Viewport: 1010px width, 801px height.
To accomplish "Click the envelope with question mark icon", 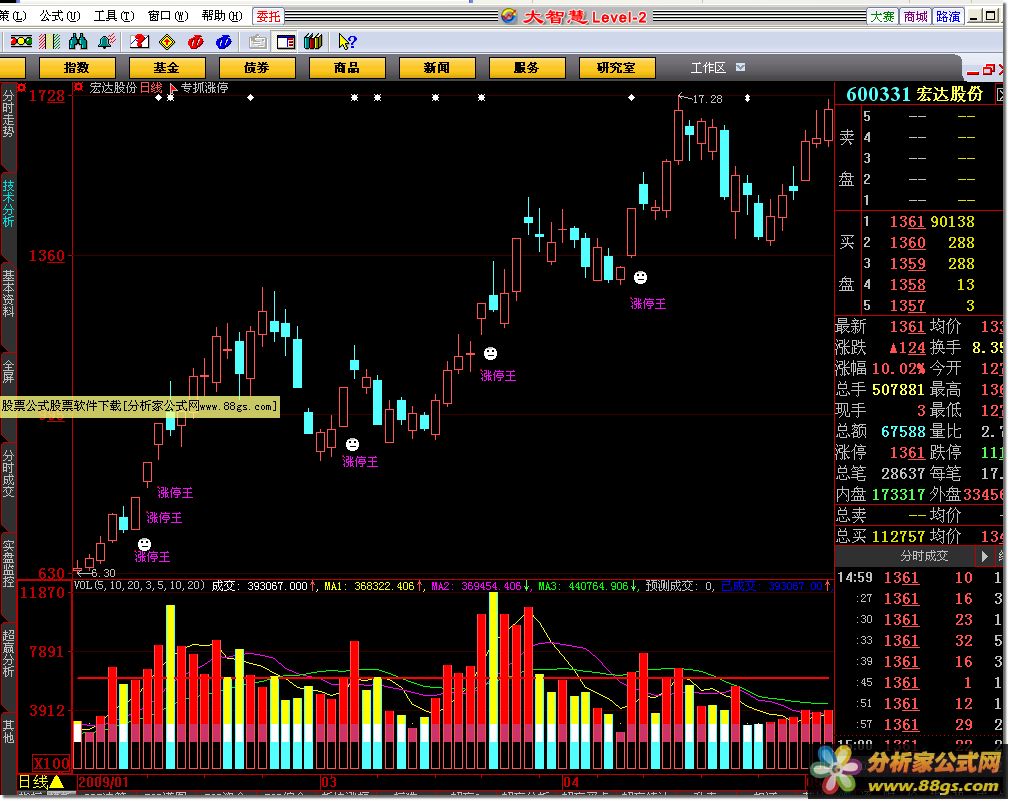I will pyautogui.click(x=139, y=42).
